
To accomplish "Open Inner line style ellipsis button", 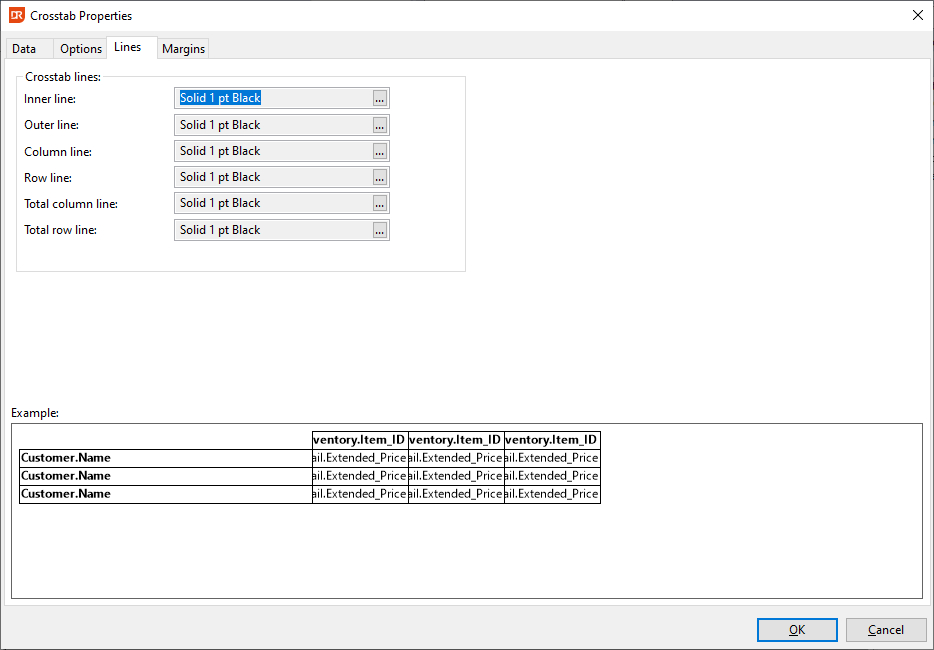I will tap(379, 98).
